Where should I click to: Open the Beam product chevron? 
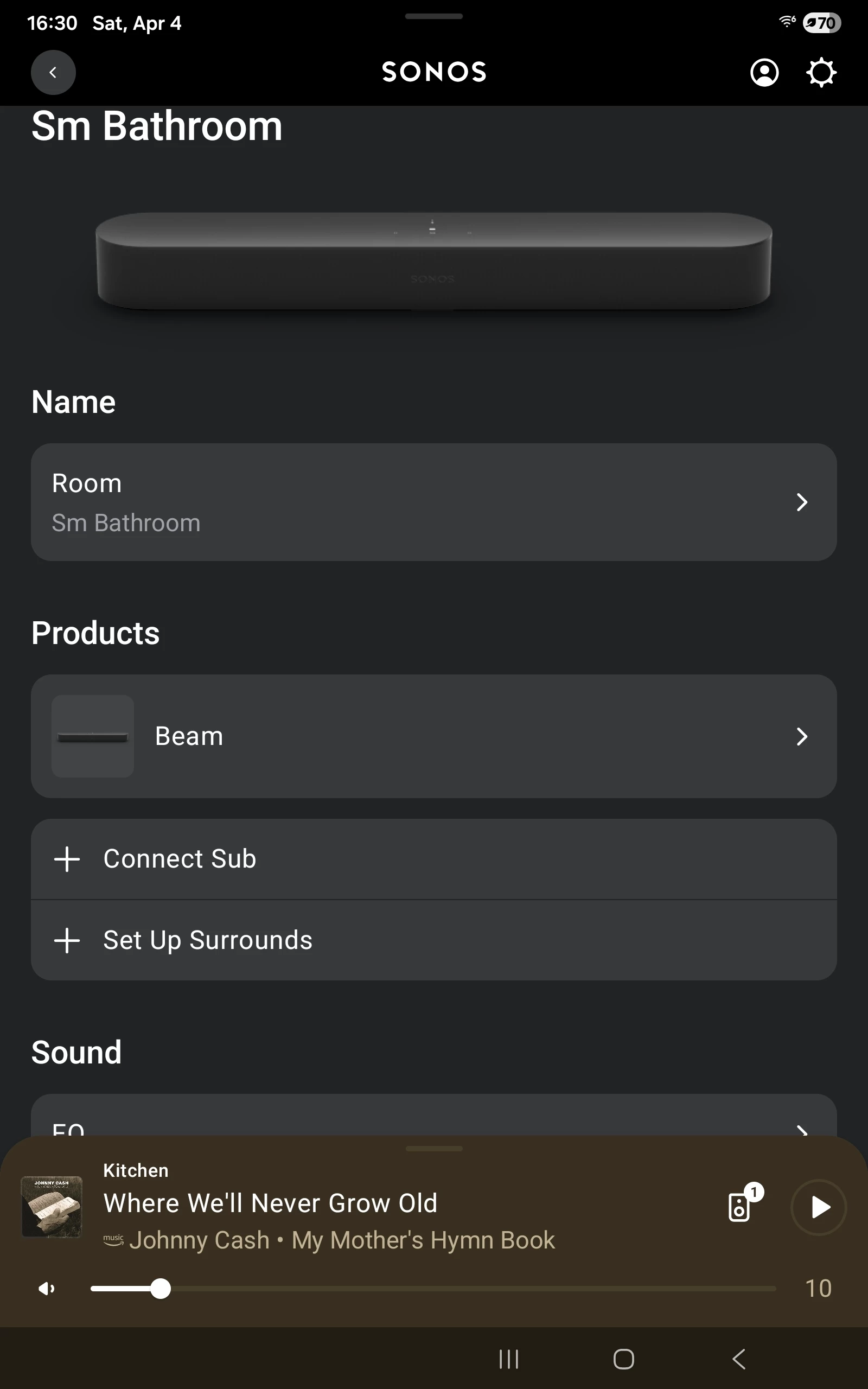[x=802, y=736]
